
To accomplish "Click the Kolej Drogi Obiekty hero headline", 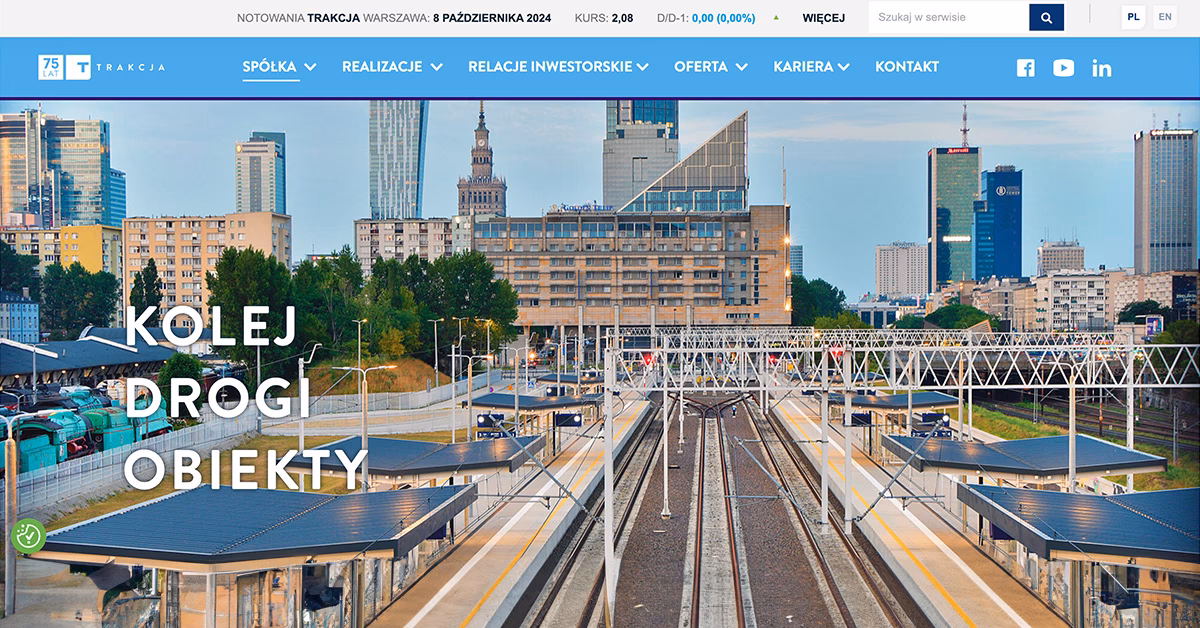I will [x=245, y=398].
